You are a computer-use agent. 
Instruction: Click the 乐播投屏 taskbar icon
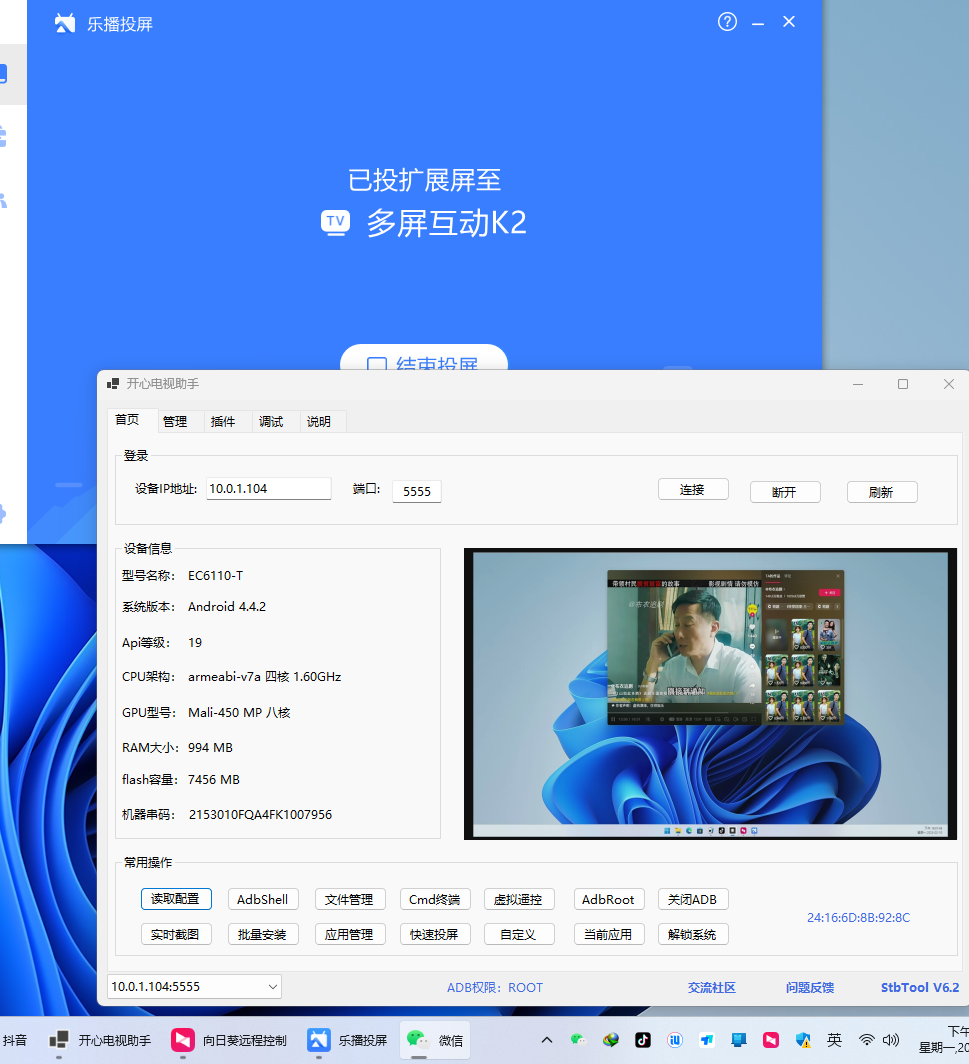pos(348,1040)
